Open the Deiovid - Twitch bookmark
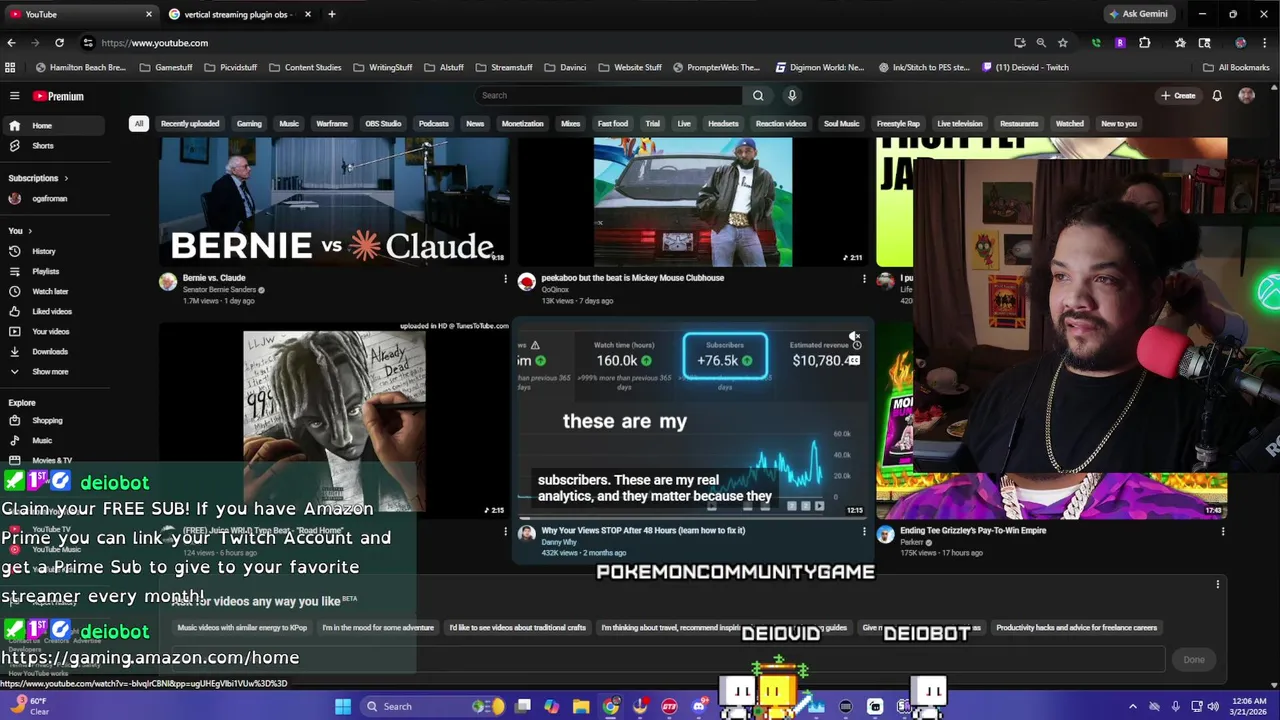 1026,68
